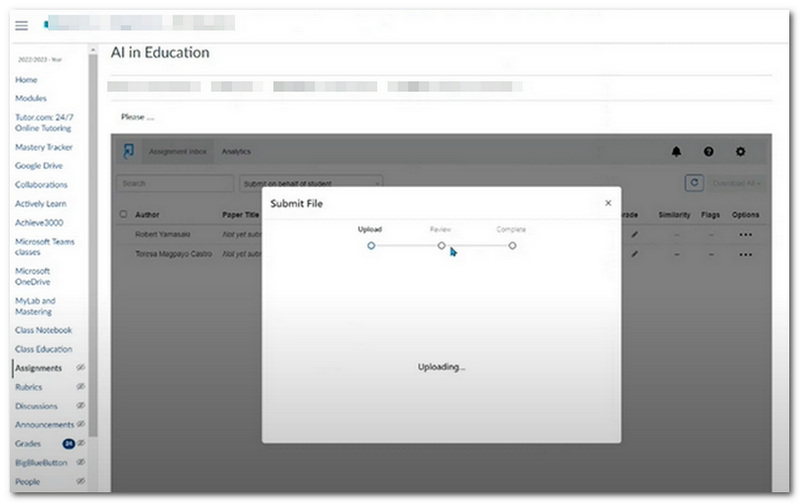The height and width of the screenshot is (503, 800).
Task: Toggle the select-all Author checkbox
Action: pos(124,214)
